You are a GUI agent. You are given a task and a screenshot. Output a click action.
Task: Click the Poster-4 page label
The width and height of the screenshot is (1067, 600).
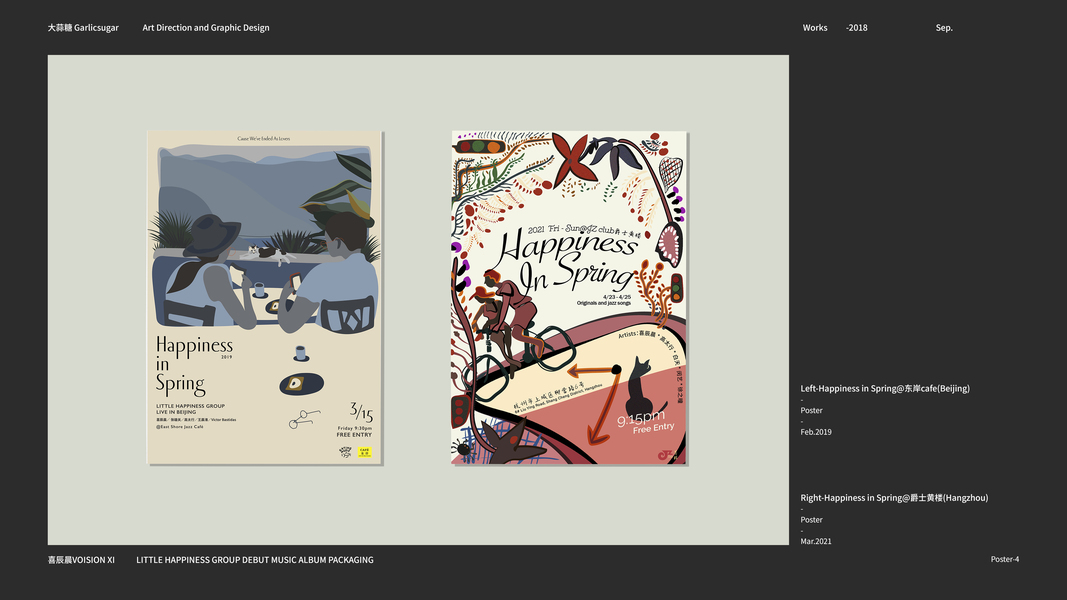point(1004,559)
